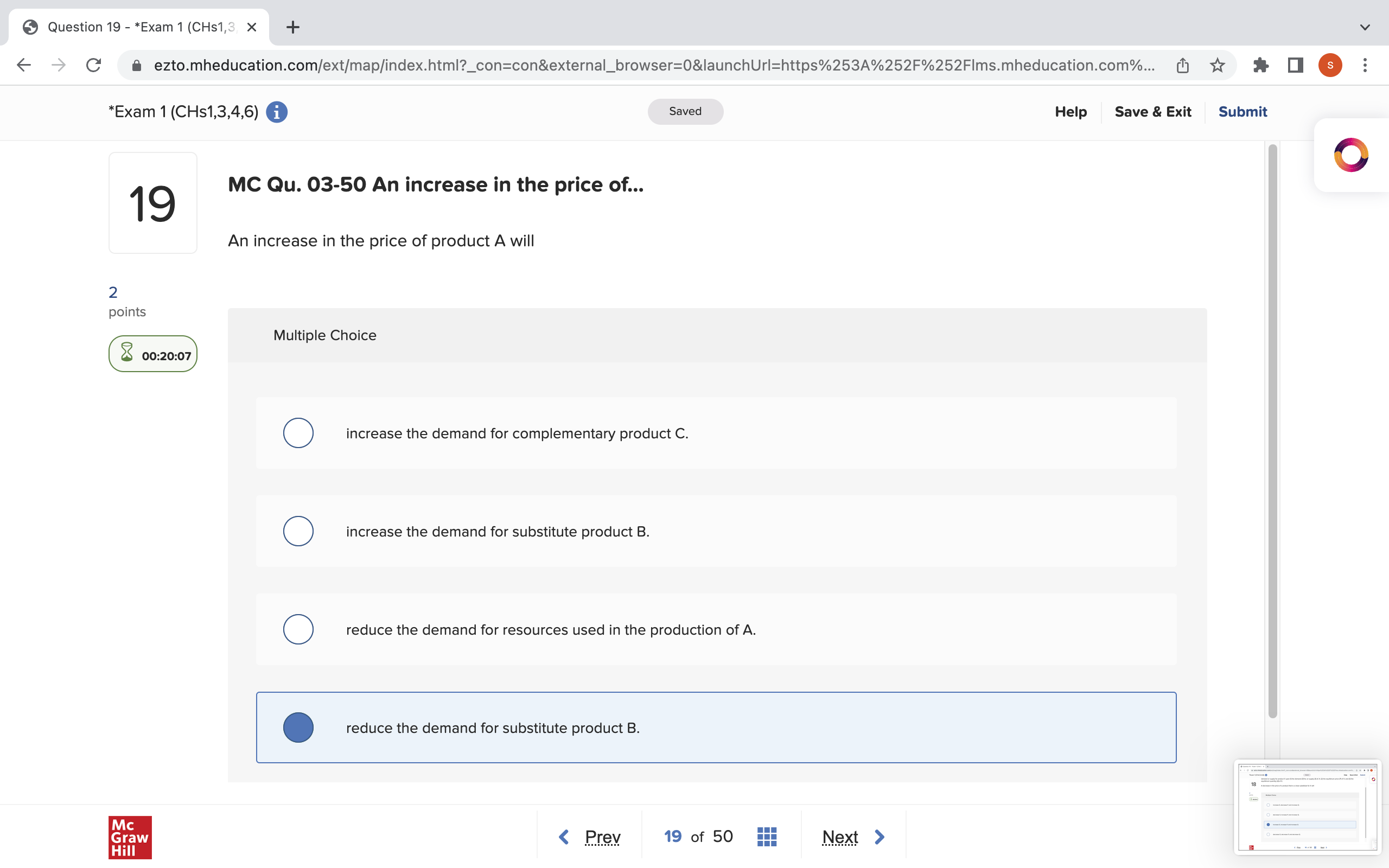Click Save & Exit
The width and height of the screenshot is (1389, 868).
1152,111
